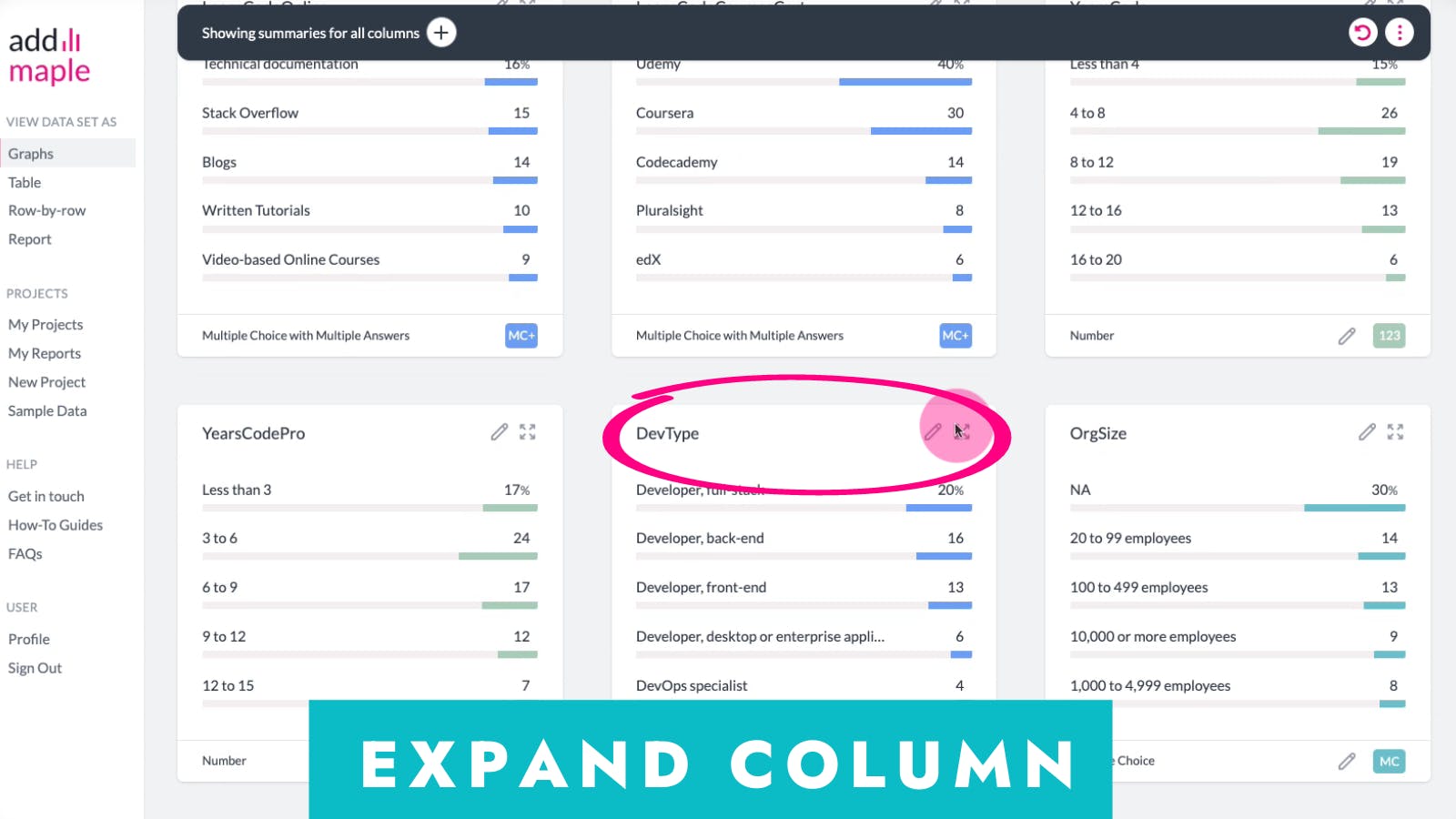Select Row-by-row view in sidebar
The image size is (1456, 819).
47,210
